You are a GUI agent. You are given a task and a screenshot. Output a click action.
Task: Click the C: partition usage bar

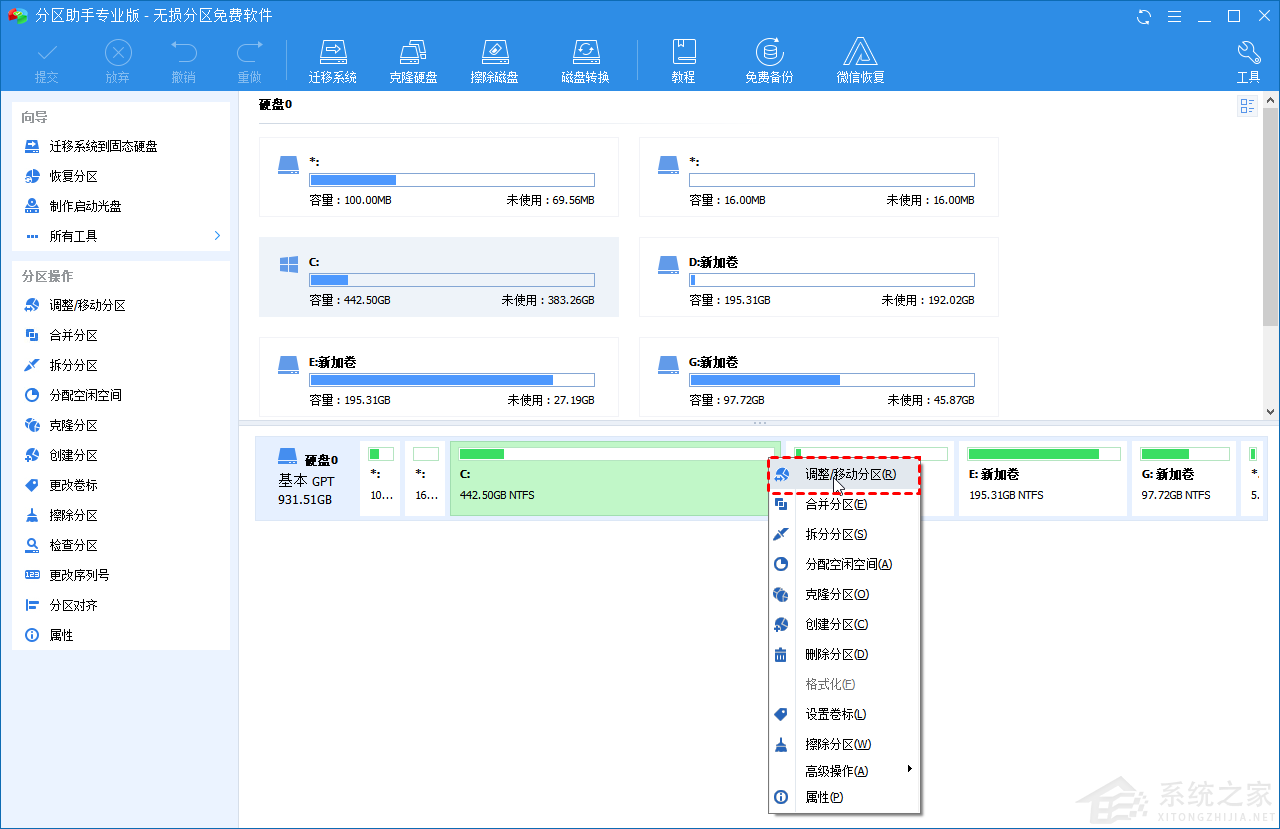pyautogui.click(x=451, y=280)
